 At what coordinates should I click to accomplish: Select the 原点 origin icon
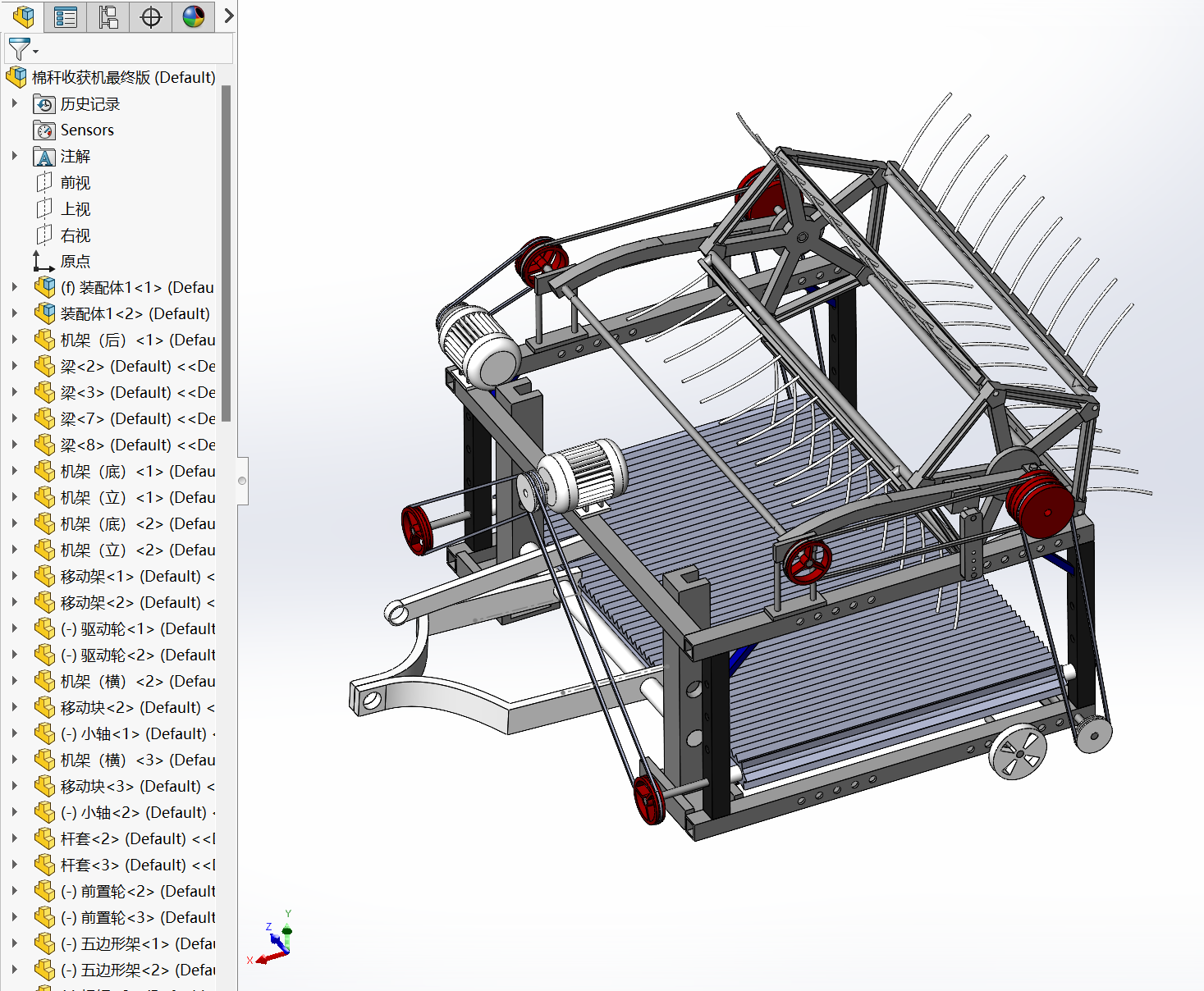[x=44, y=262]
